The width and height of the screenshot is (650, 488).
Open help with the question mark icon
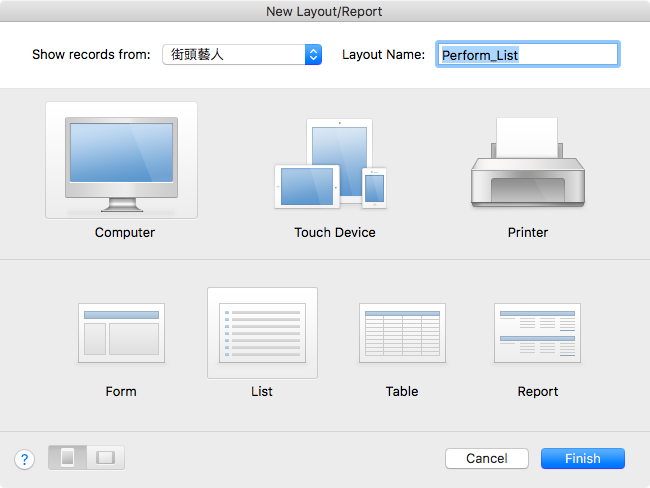point(24,459)
